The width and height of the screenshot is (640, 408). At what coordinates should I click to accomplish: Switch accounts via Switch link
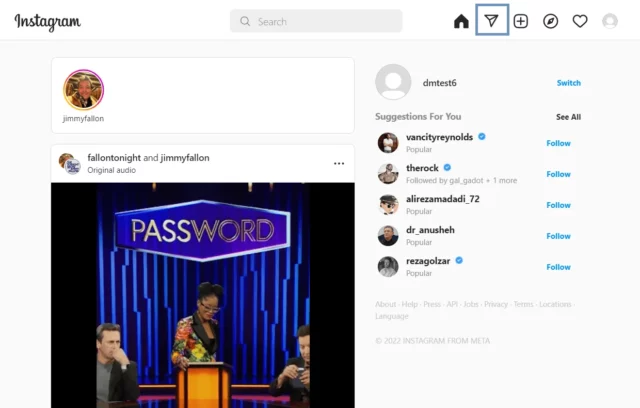pyautogui.click(x=569, y=83)
